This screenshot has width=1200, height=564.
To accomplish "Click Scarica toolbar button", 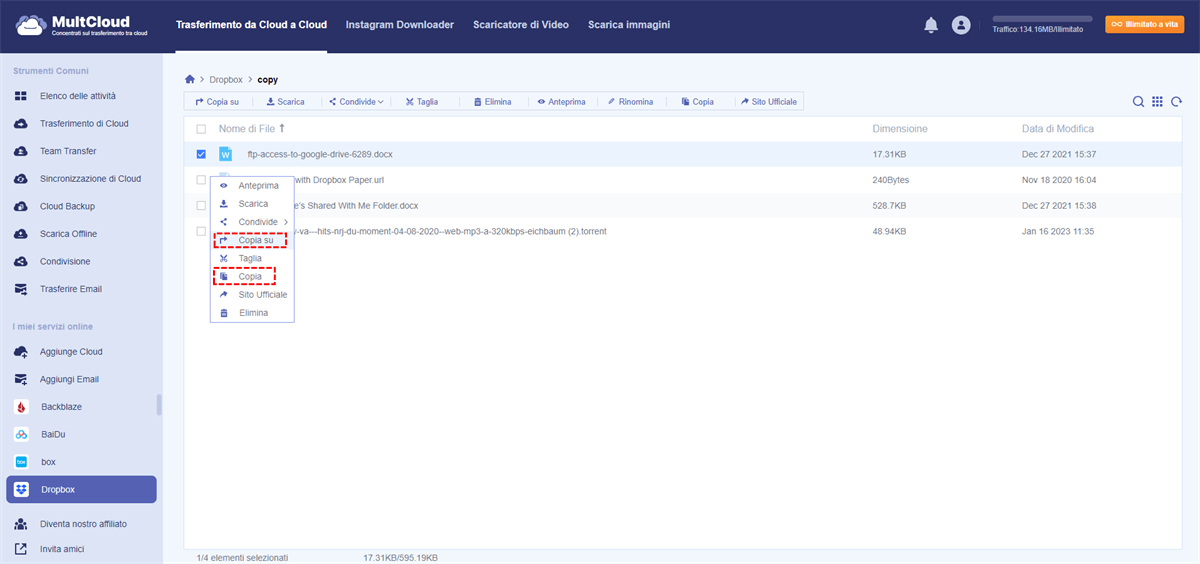I will pyautogui.click(x=285, y=102).
